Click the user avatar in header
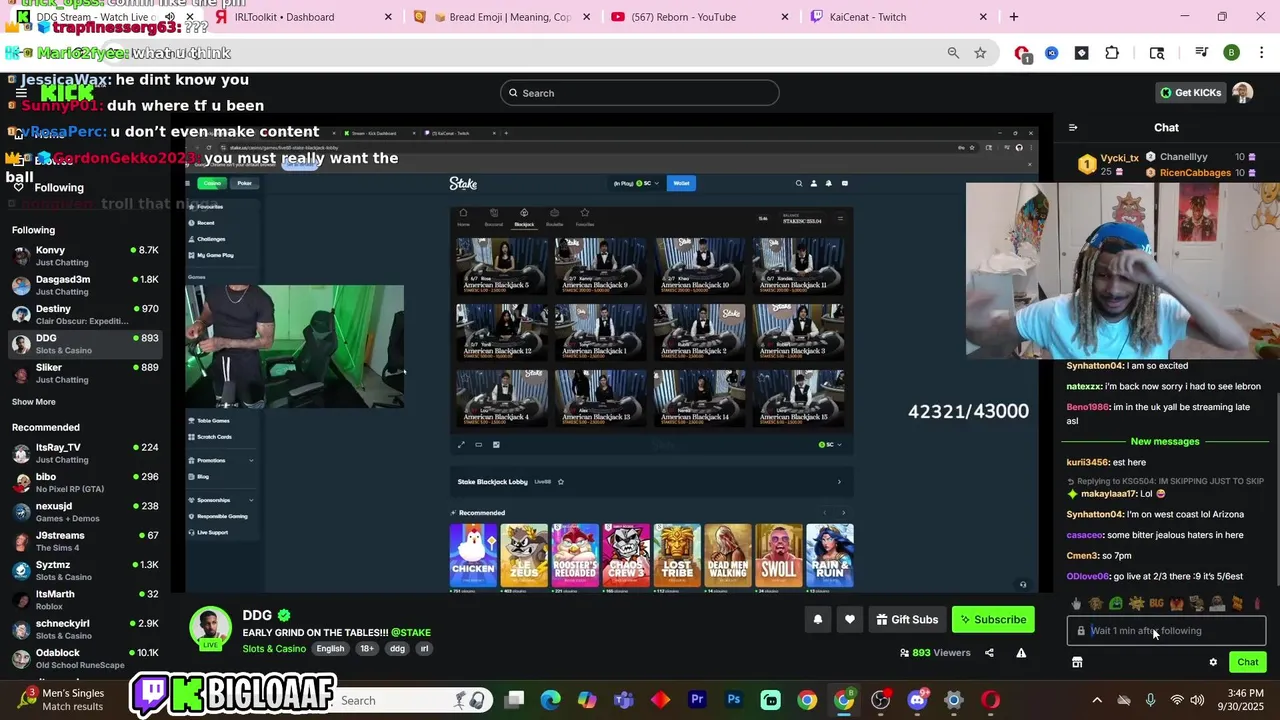 (x=1243, y=93)
